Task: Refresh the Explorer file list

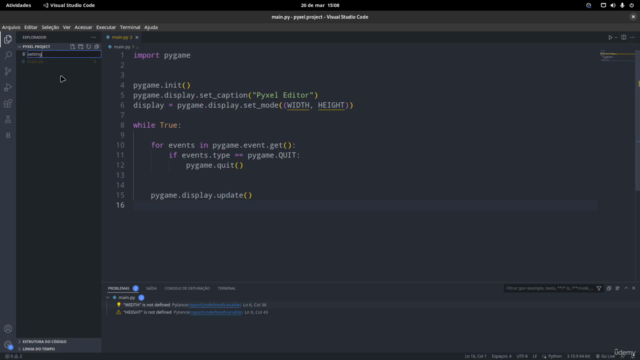Action: pos(89,47)
